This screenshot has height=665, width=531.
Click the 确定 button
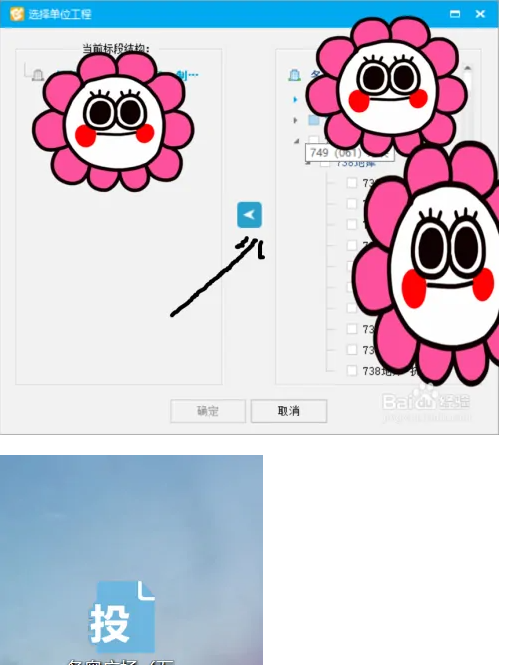tap(208, 411)
